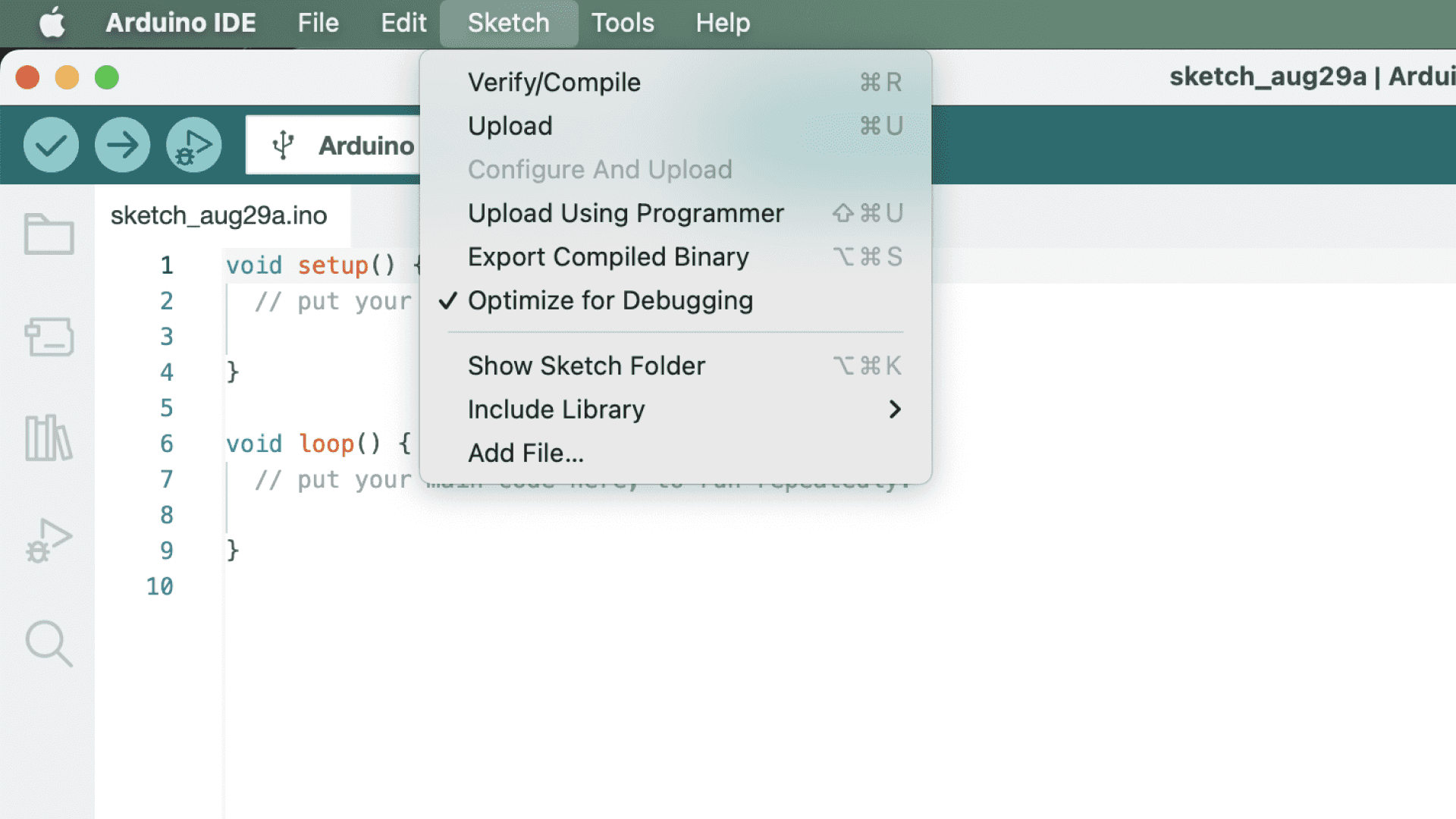The width and height of the screenshot is (1456, 819).
Task: Select the sketch_aug29a.ino editor tab
Action: tap(218, 215)
